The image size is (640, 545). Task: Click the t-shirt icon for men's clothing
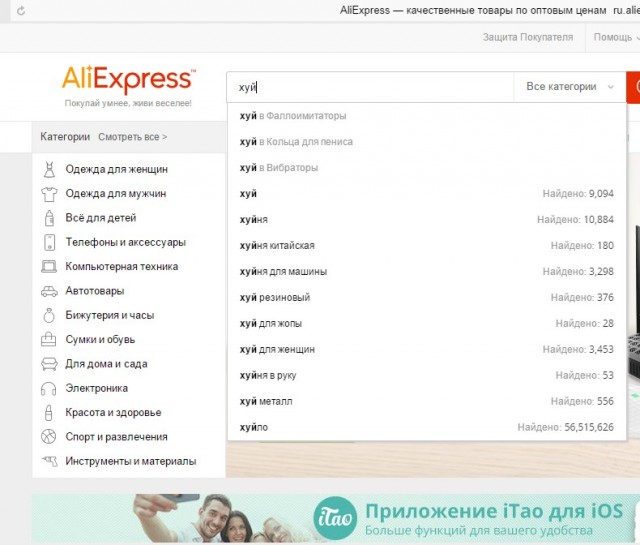pos(49,194)
